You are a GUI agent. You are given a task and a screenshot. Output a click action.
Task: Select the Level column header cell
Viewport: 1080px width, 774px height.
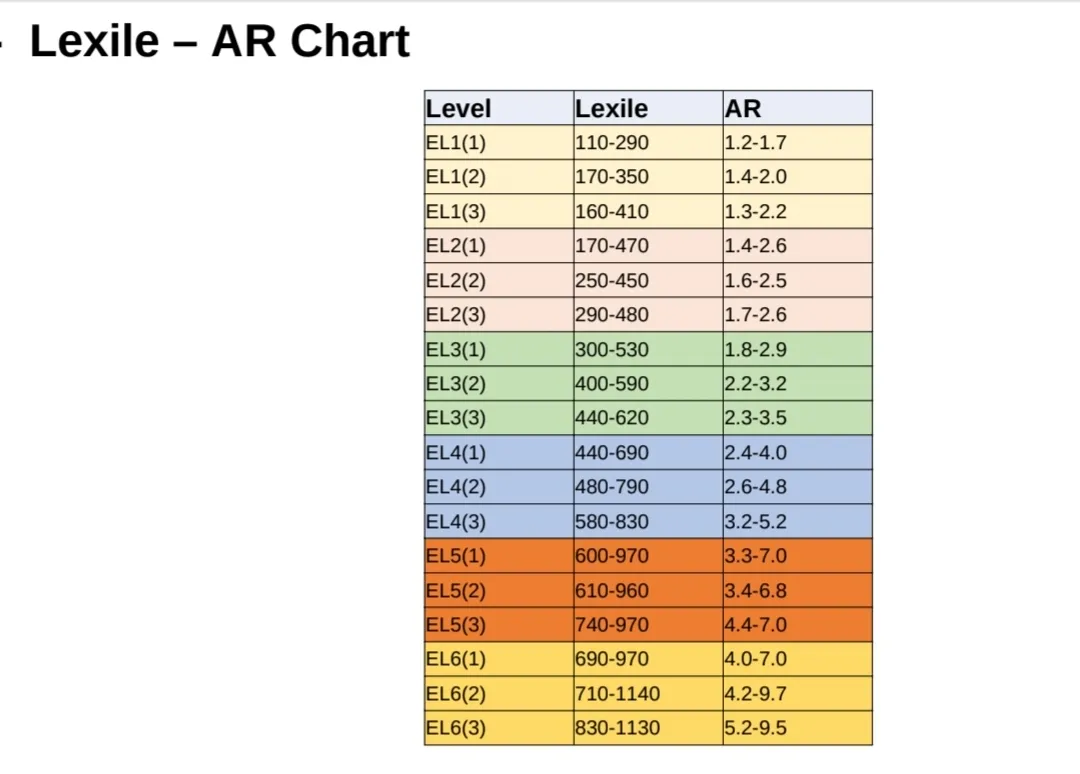(x=498, y=108)
